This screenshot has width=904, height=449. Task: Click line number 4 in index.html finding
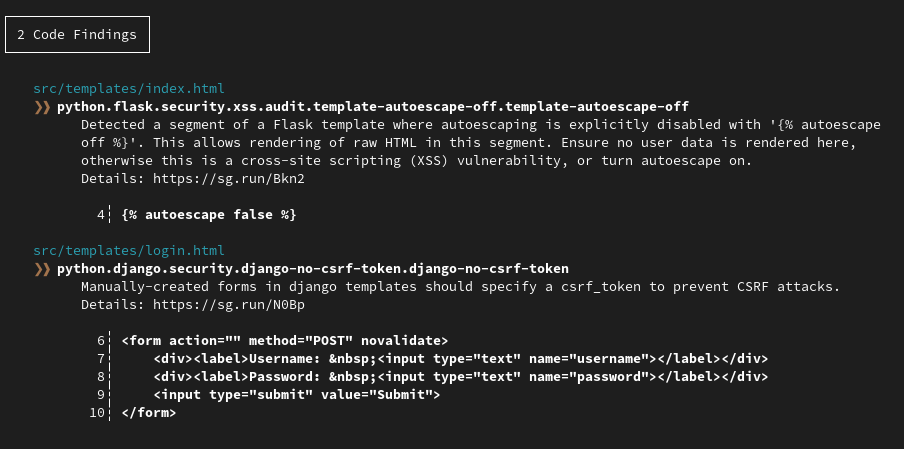tap(101, 214)
